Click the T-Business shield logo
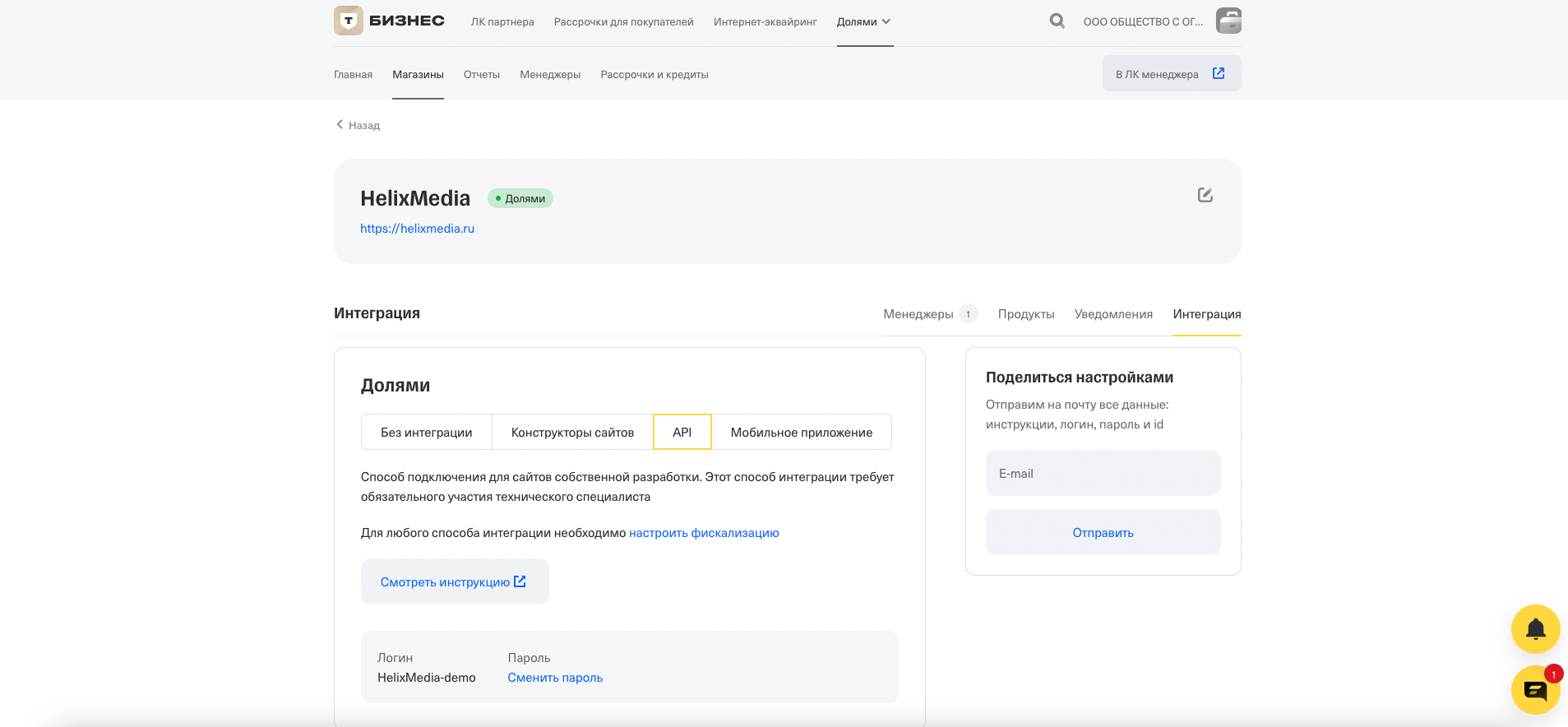1568x727 pixels. pyautogui.click(x=349, y=21)
